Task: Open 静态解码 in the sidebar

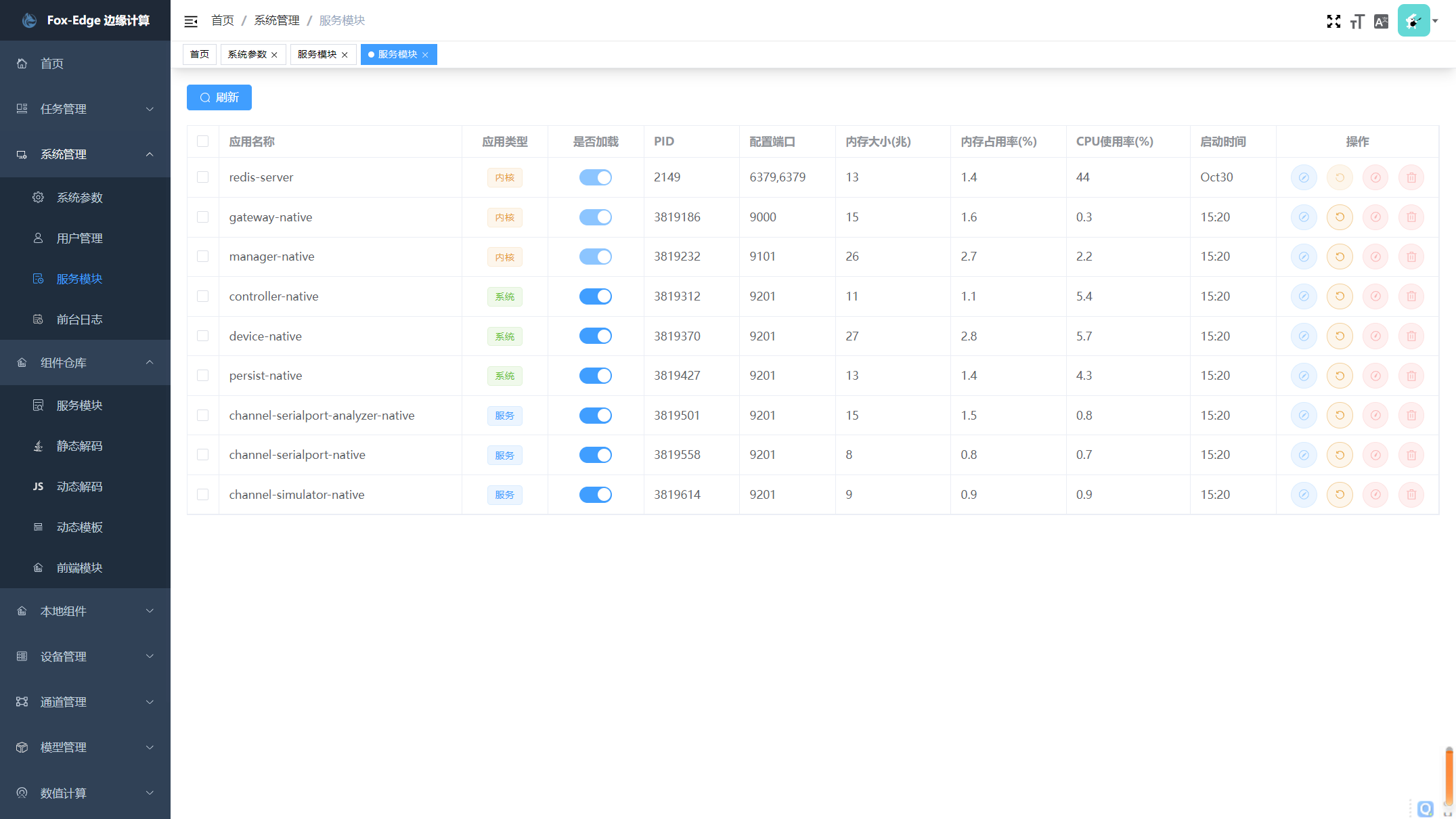Action: click(x=85, y=446)
